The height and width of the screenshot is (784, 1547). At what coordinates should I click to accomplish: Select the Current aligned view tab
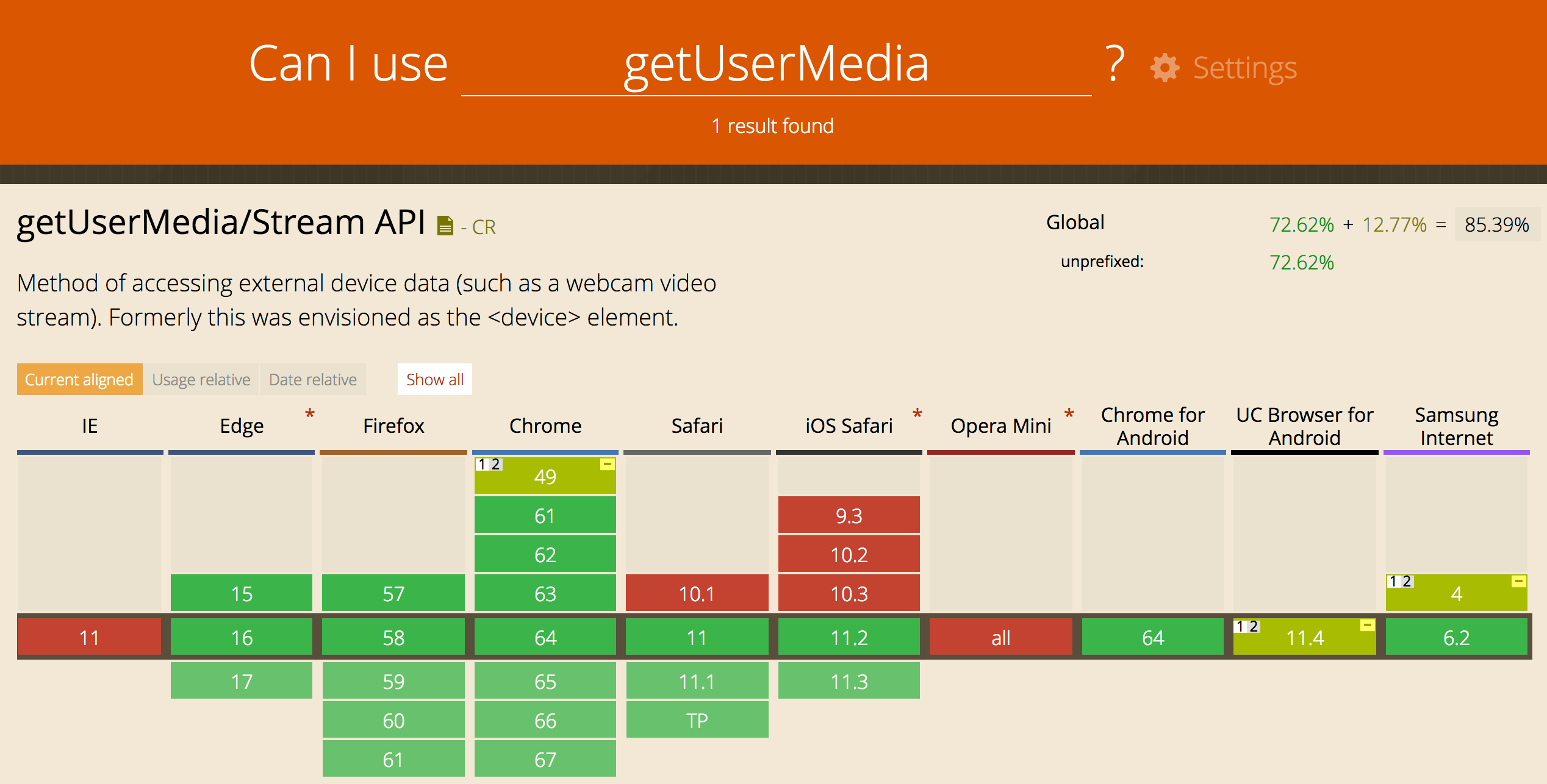click(79, 379)
